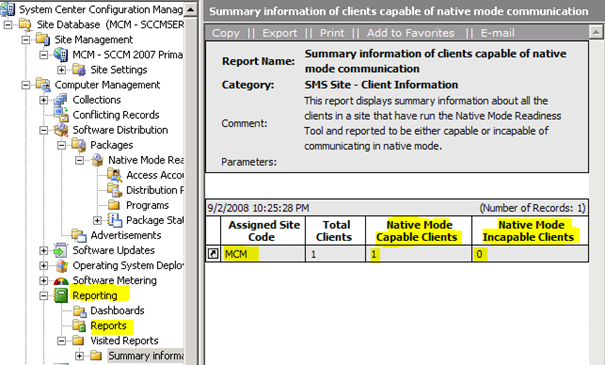This screenshot has width=605, height=365.
Task: Click the tree pane scroll-up arrow
Action: pyautogui.click(x=190, y=9)
